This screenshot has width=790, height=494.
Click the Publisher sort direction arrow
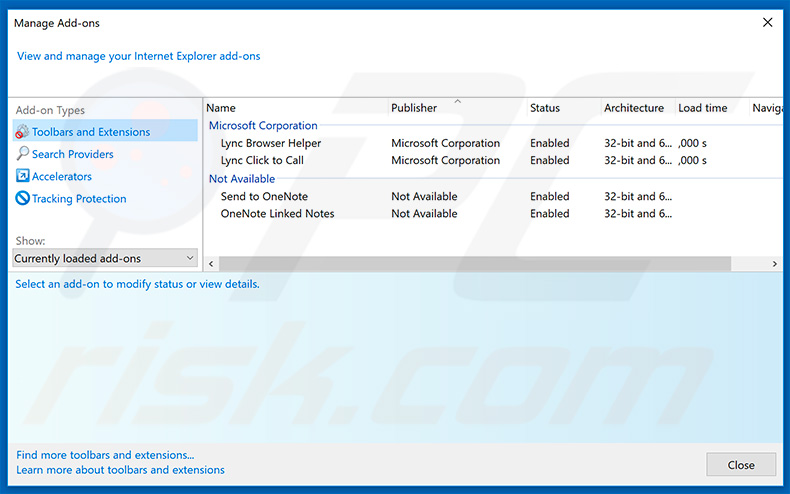457,101
